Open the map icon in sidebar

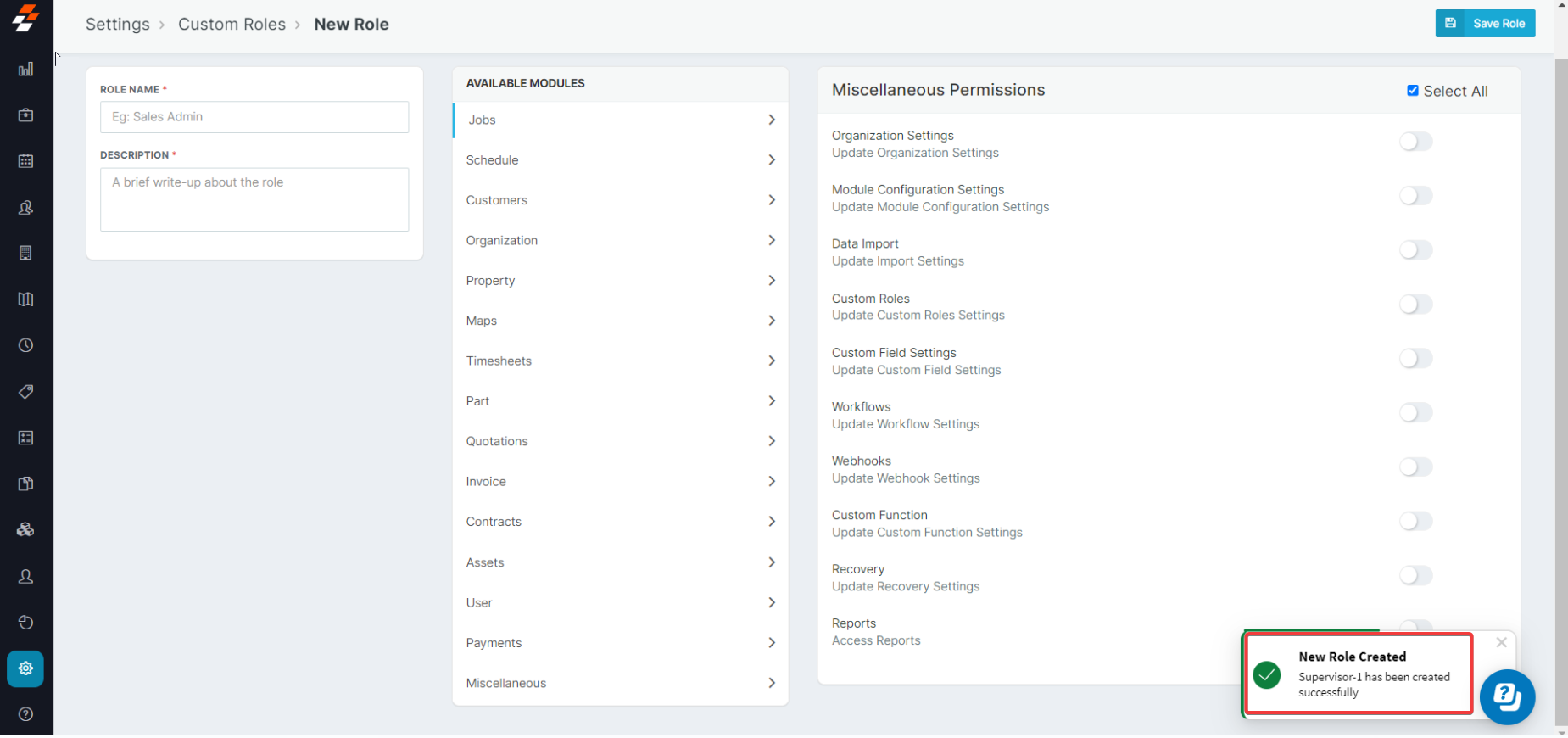(x=25, y=299)
